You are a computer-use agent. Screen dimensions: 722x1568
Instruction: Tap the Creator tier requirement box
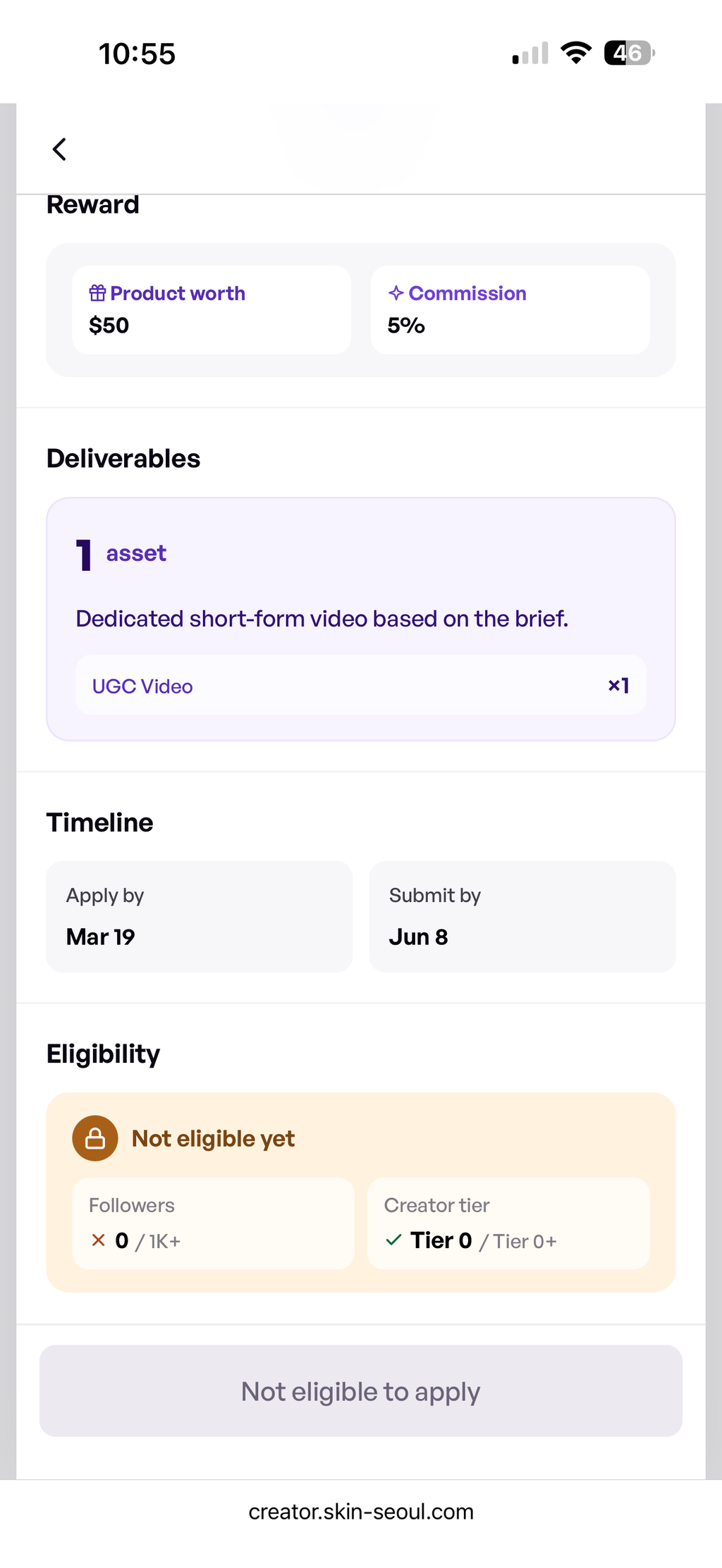[x=508, y=1223]
